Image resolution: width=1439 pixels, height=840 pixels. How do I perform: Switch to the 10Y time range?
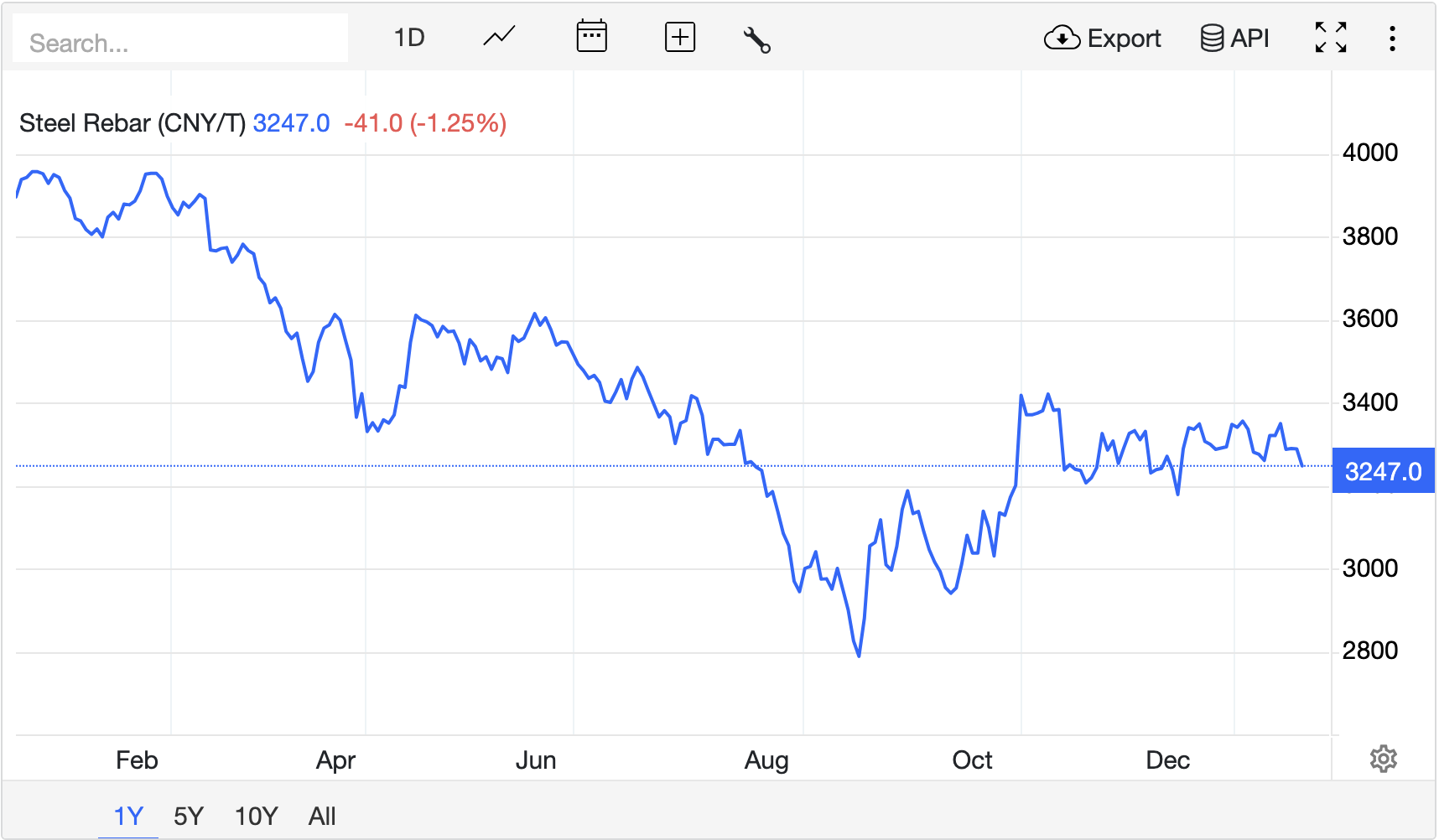(x=256, y=816)
